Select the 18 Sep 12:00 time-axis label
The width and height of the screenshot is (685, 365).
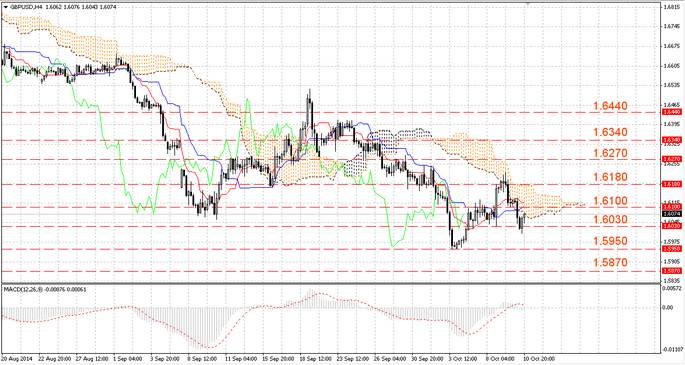coord(315,359)
